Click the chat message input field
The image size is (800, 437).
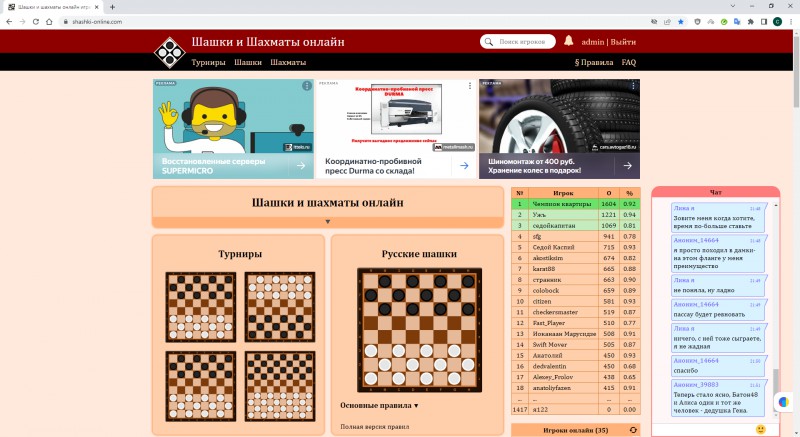(703, 430)
